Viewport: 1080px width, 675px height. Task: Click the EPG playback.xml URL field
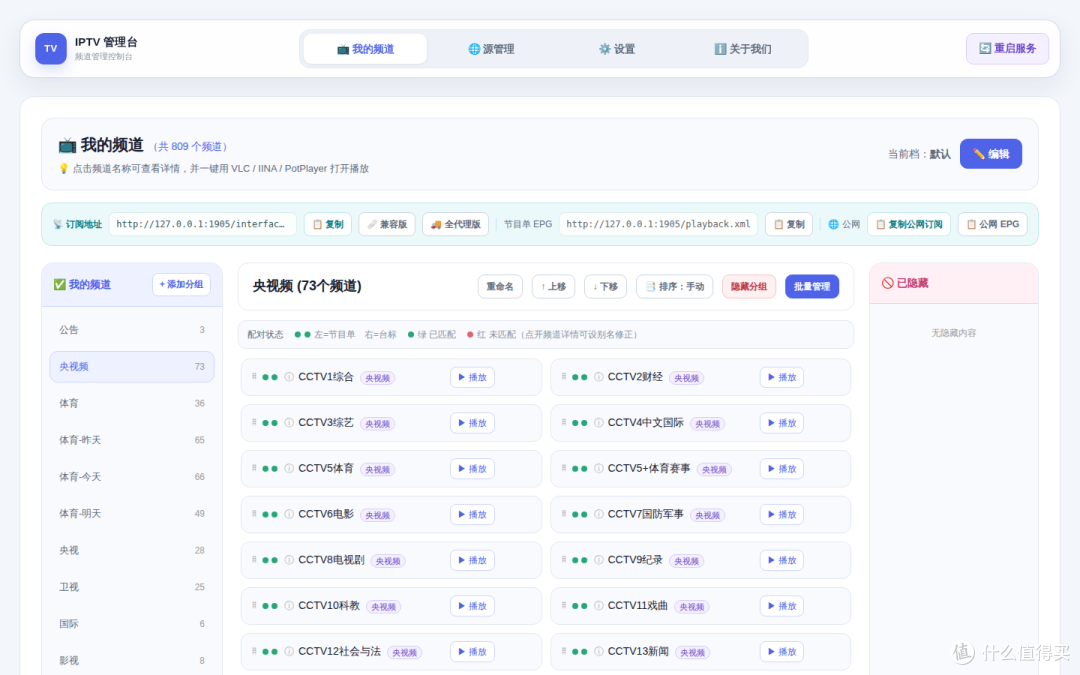click(x=658, y=225)
